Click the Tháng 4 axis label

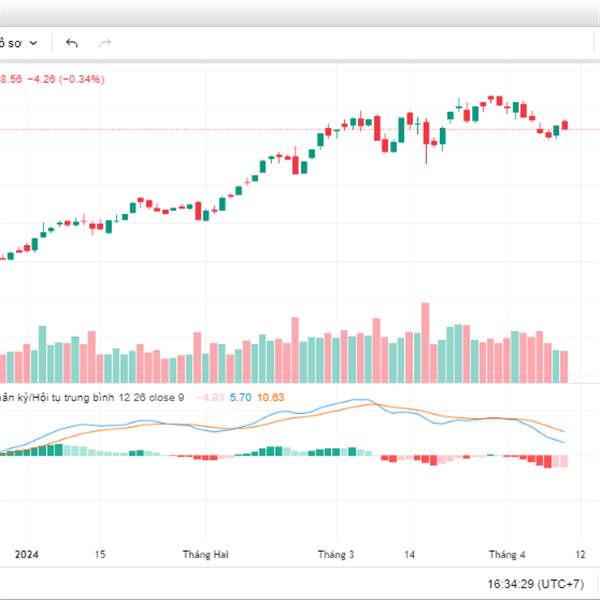click(507, 554)
